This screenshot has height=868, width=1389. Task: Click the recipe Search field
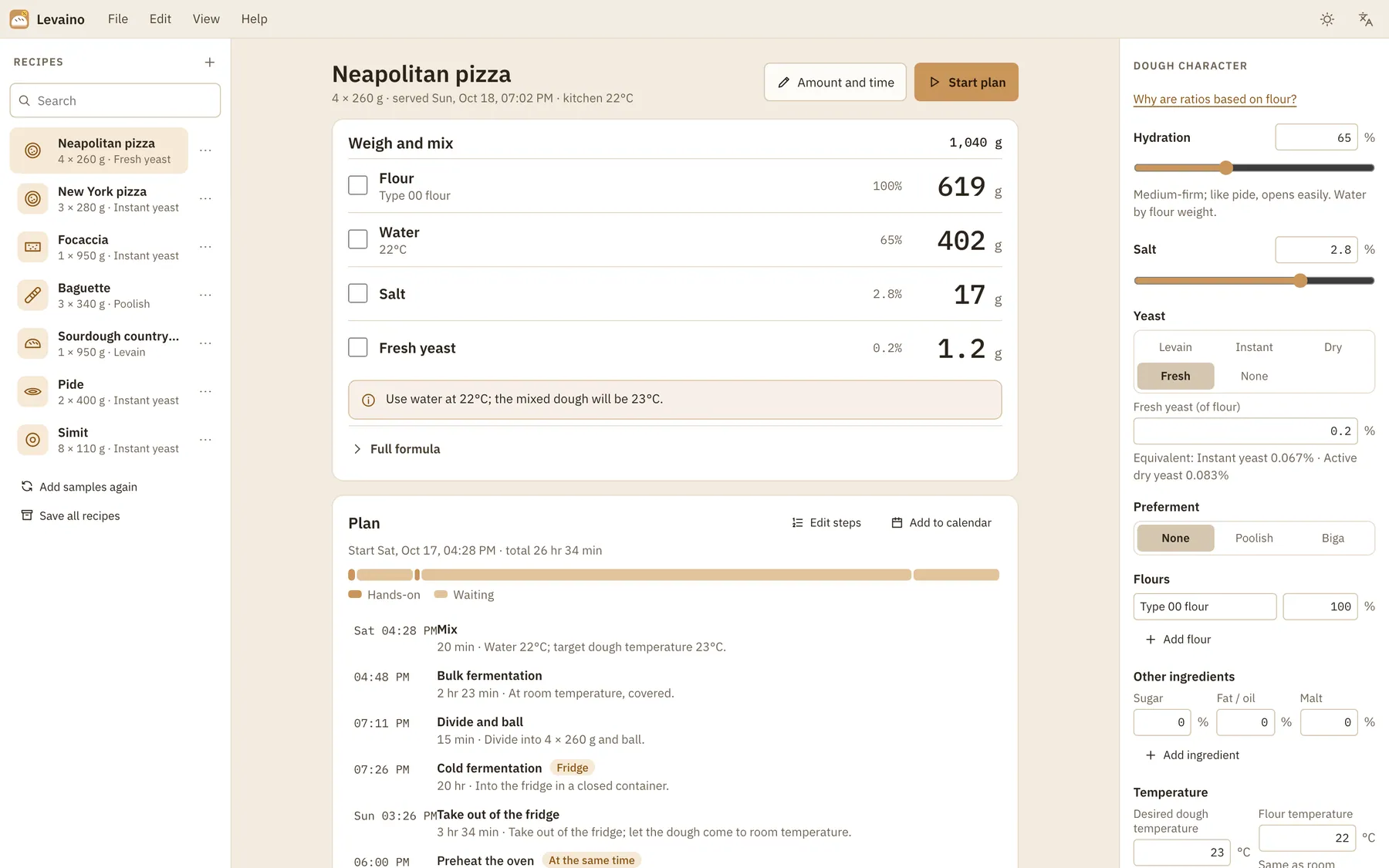[115, 100]
